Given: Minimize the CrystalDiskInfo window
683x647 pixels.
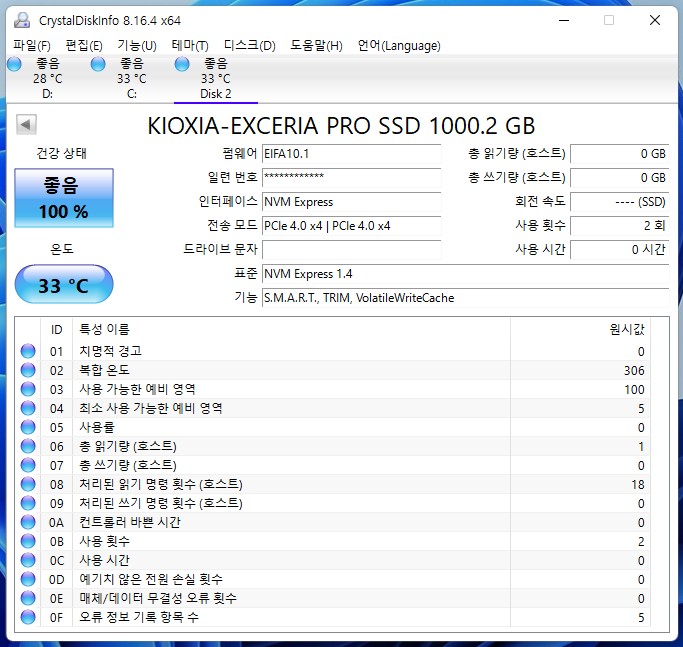Looking at the screenshot, I should pyautogui.click(x=564, y=20).
